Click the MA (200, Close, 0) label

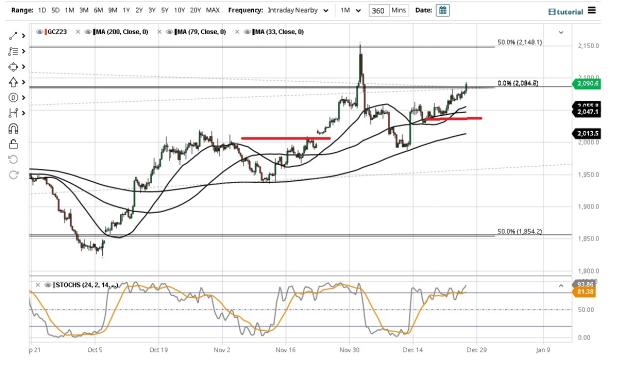pyautogui.click(x=121, y=32)
